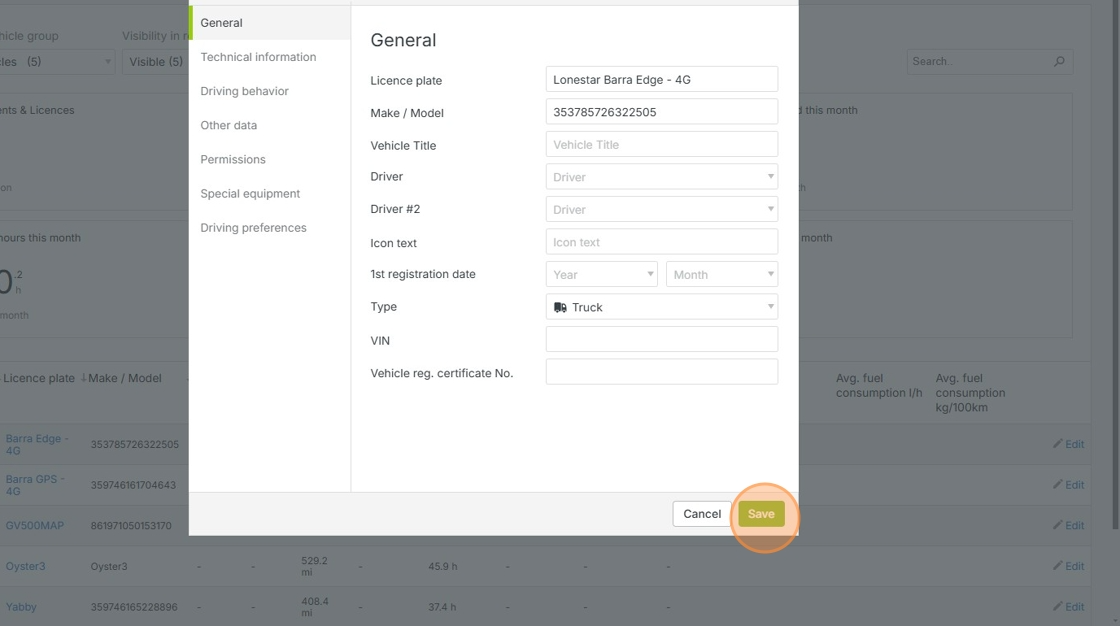
Task: Sort by Make / Model column
Action: (125, 378)
